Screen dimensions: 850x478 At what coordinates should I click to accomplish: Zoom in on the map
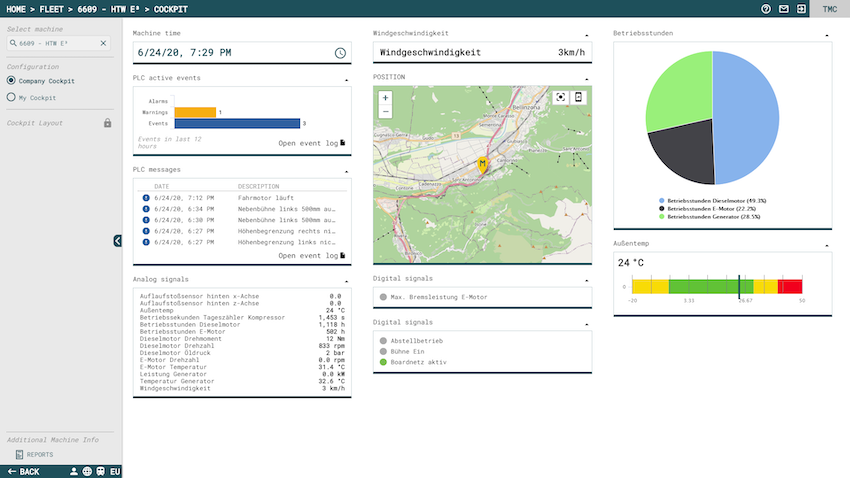coord(385,98)
